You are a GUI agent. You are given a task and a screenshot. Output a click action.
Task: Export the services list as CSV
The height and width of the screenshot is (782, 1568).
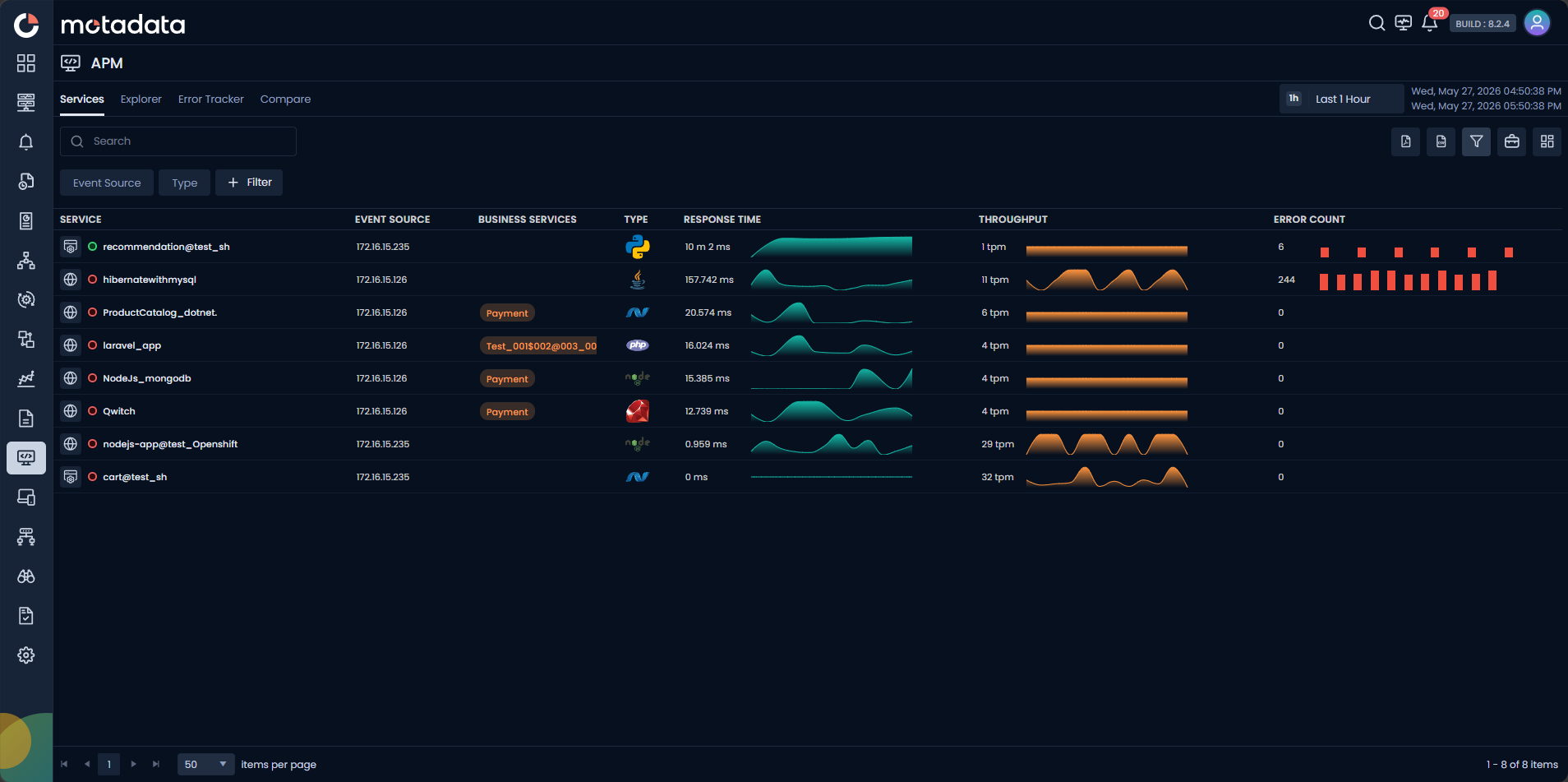[x=1441, y=141]
